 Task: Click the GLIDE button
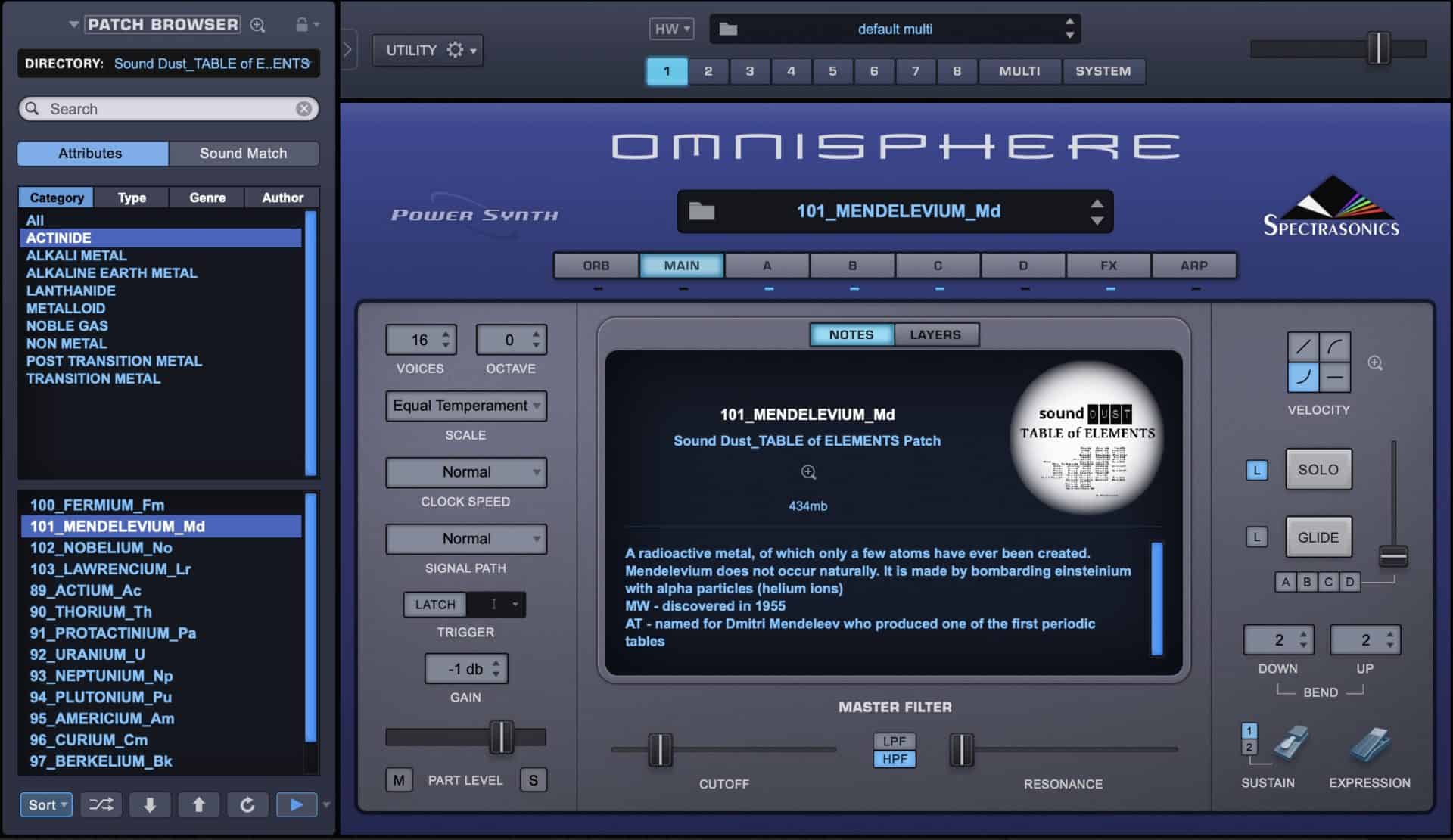1318,537
